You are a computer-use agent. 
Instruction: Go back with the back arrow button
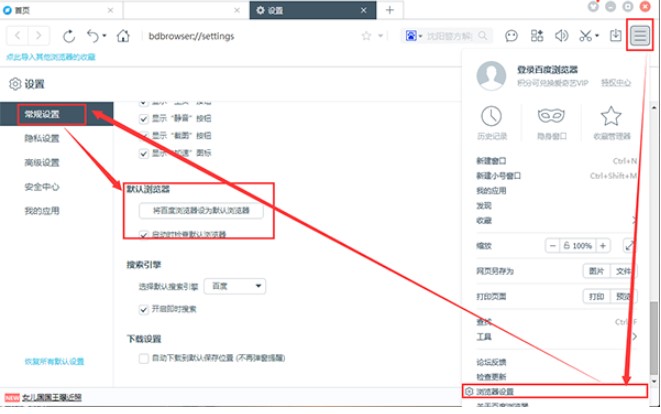click(x=18, y=36)
